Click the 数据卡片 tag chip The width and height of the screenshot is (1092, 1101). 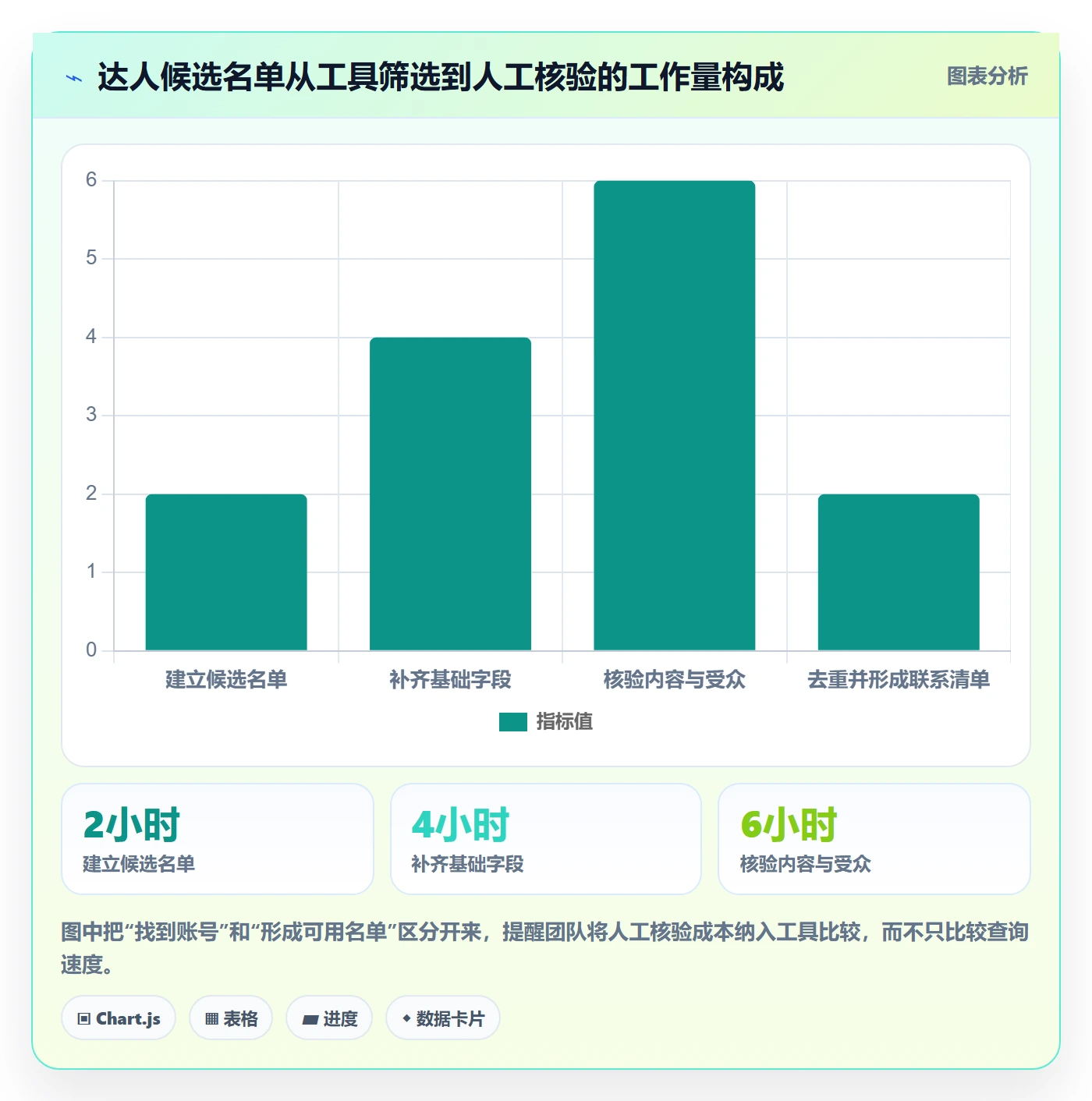pyautogui.click(x=443, y=1018)
